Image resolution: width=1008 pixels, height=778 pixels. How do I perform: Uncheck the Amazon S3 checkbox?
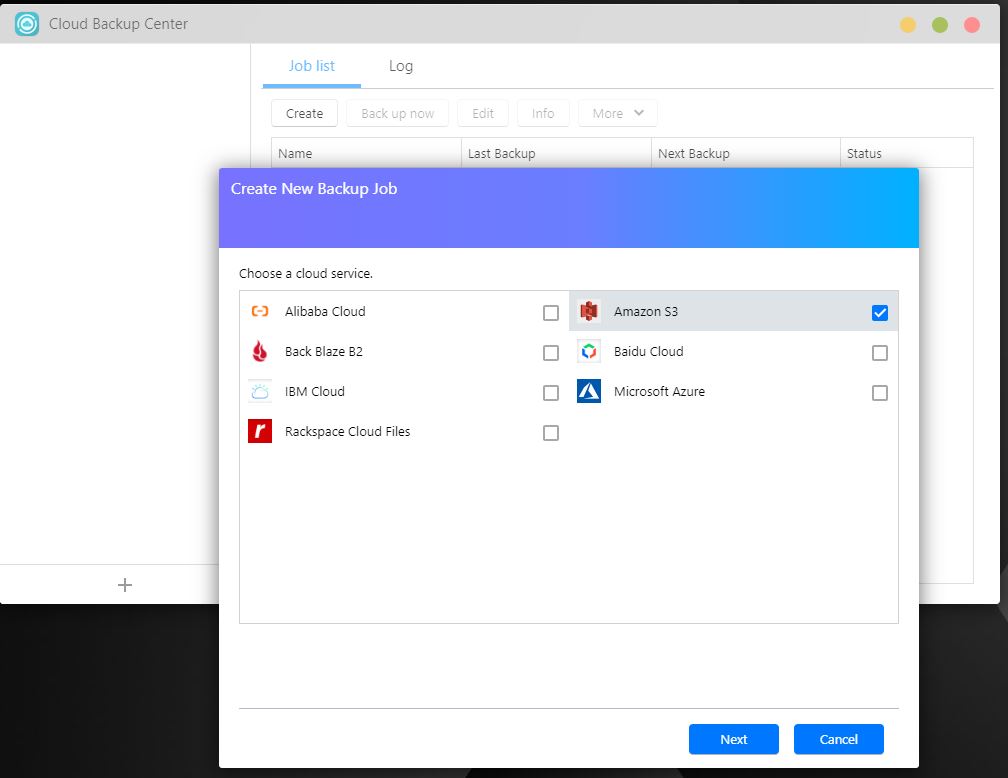click(x=879, y=312)
